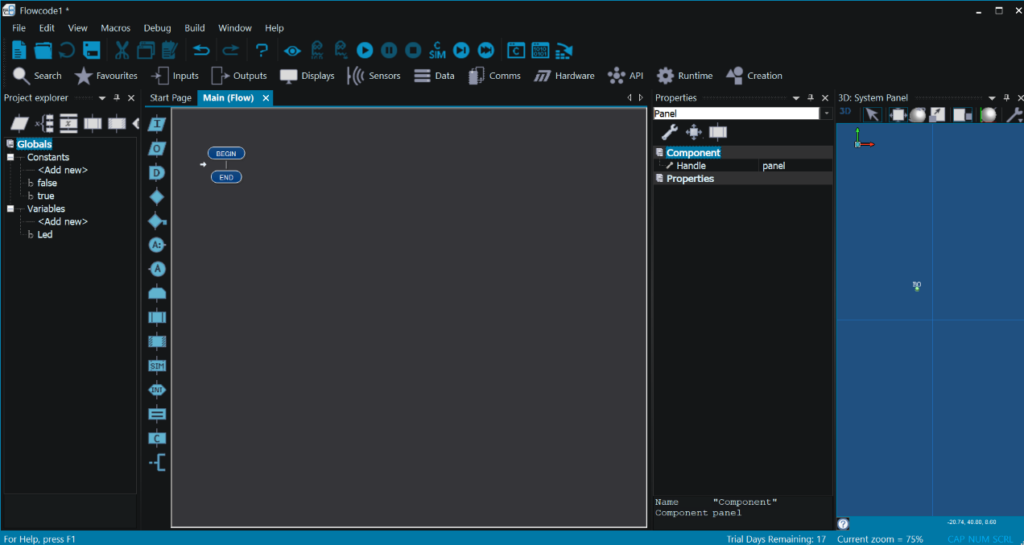Click the scissors Cut icon
Viewport: 1024px width, 545px height.
[122, 50]
